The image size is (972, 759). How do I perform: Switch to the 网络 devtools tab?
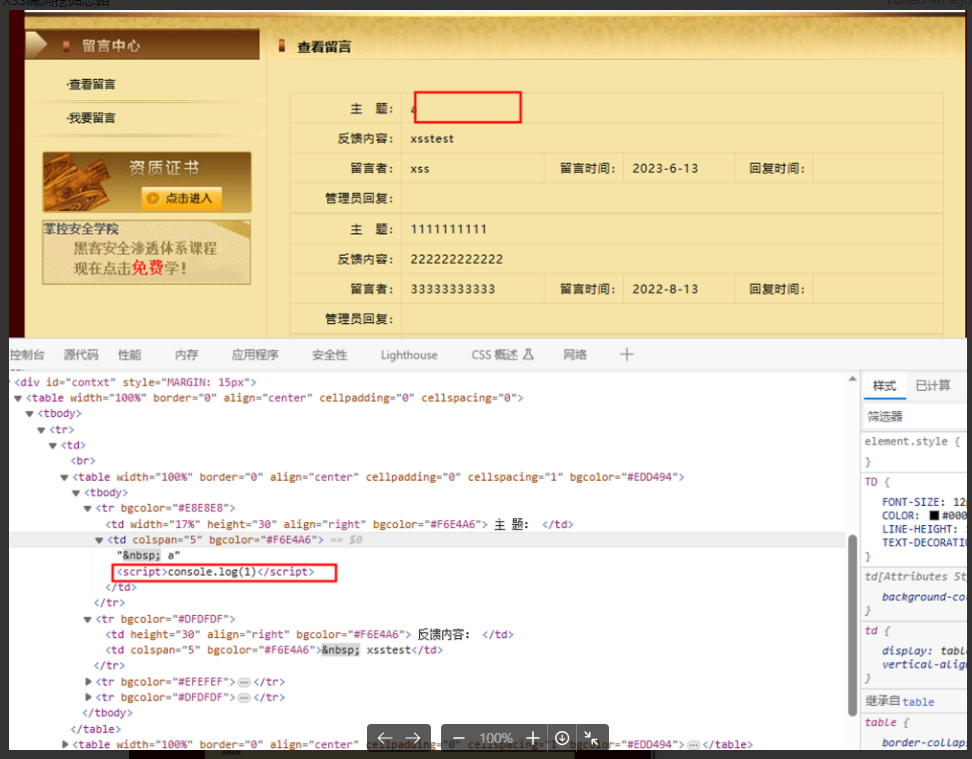pyautogui.click(x=575, y=355)
